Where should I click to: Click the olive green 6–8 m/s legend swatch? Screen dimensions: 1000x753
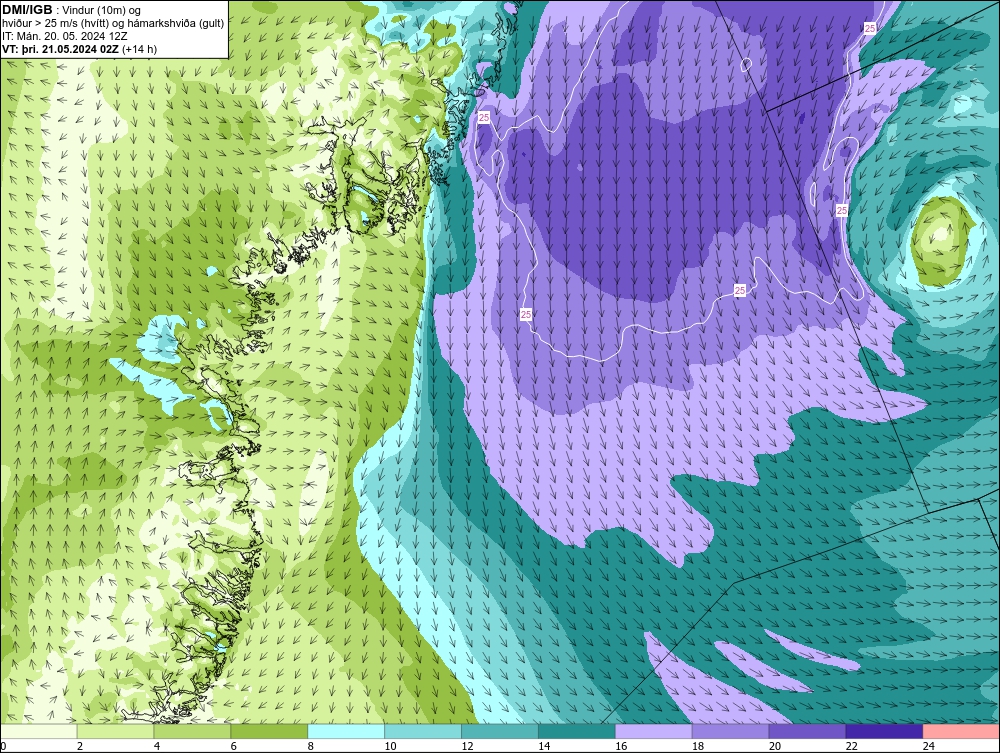[269, 731]
